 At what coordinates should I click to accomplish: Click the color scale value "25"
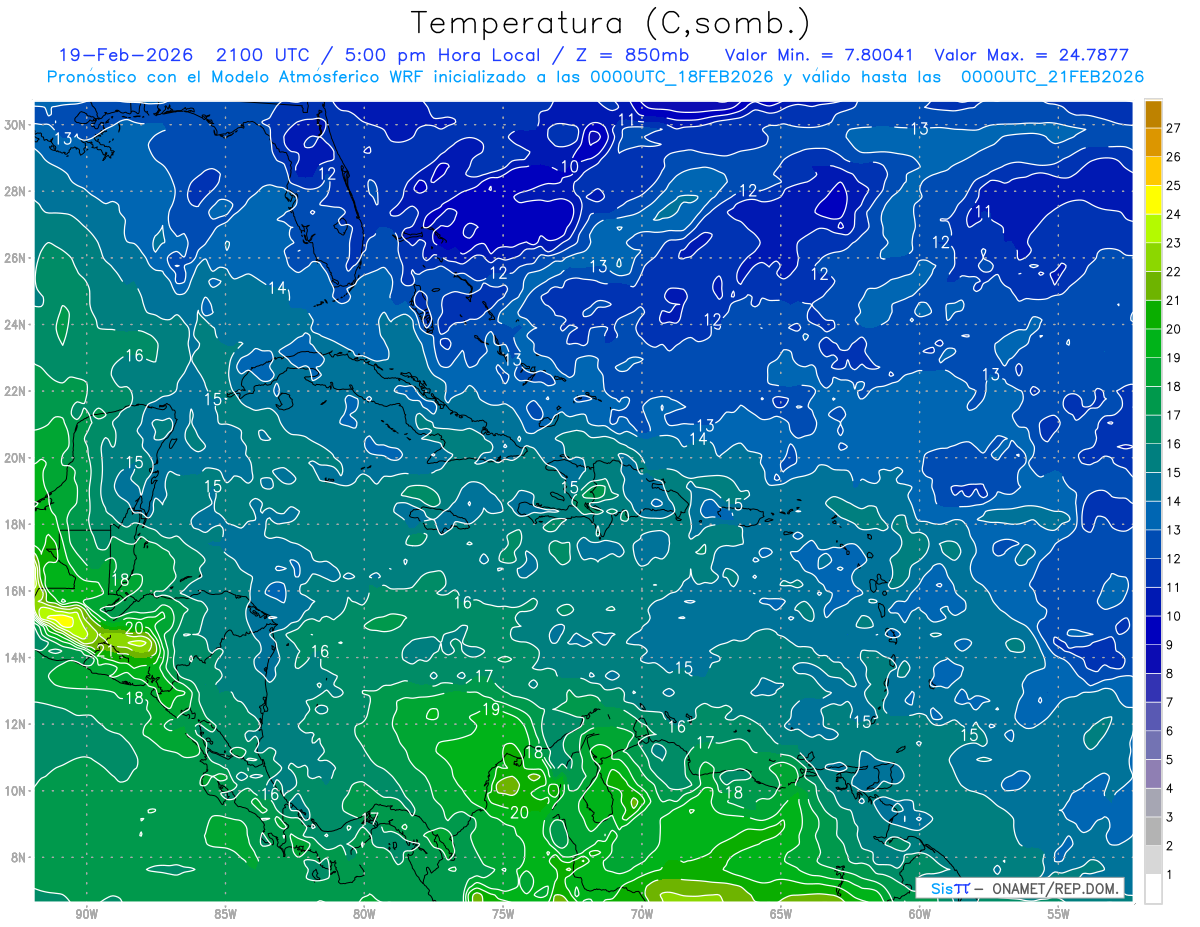tap(1173, 186)
